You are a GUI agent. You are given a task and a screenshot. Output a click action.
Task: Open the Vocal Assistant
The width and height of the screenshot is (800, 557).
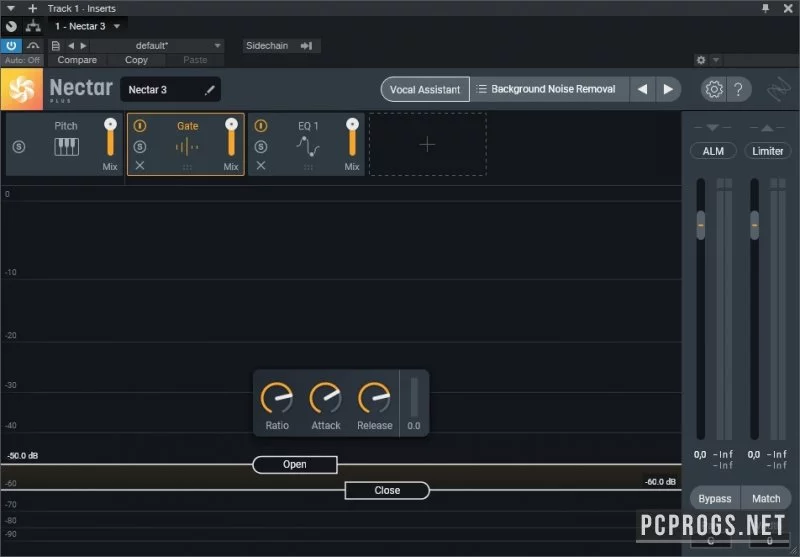pos(425,90)
